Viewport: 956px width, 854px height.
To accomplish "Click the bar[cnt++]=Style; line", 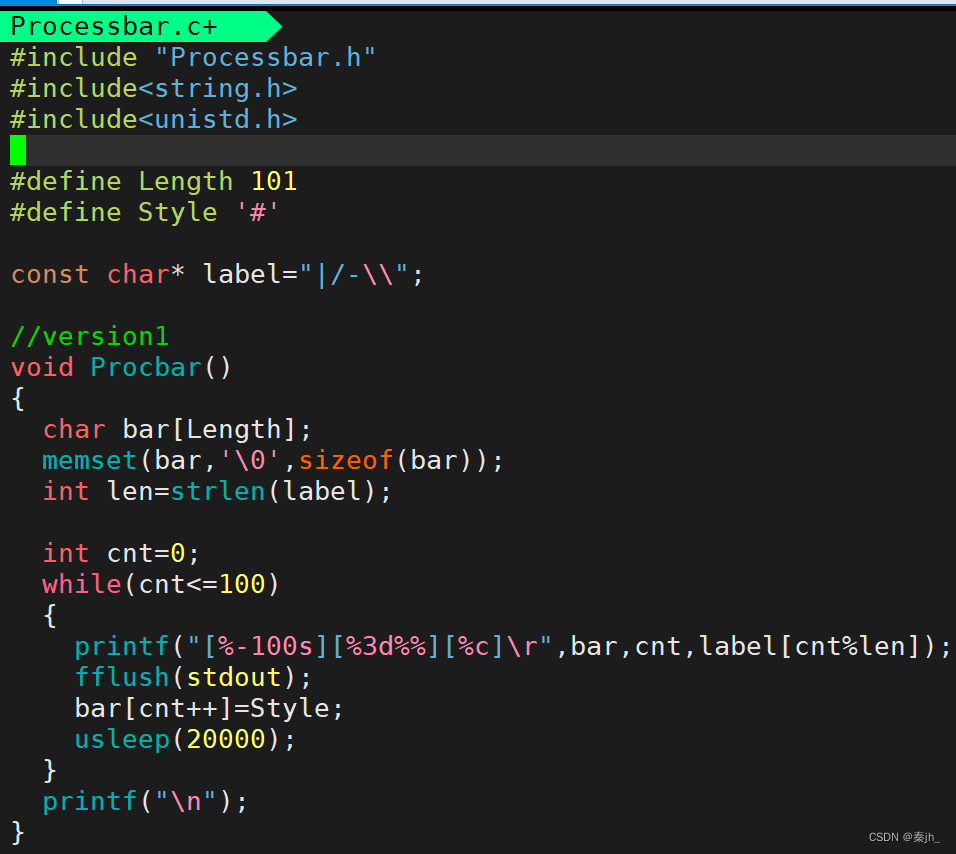I will (209, 709).
